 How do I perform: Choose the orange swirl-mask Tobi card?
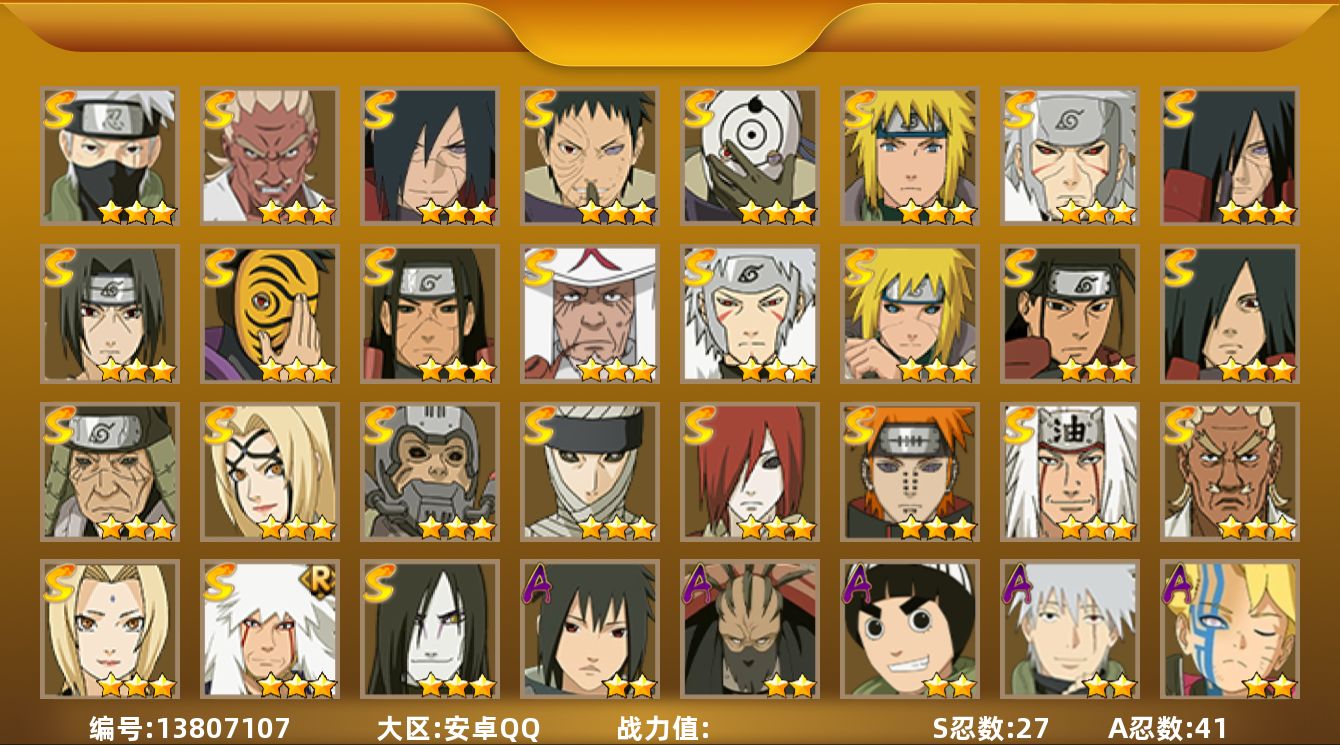pos(269,314)
